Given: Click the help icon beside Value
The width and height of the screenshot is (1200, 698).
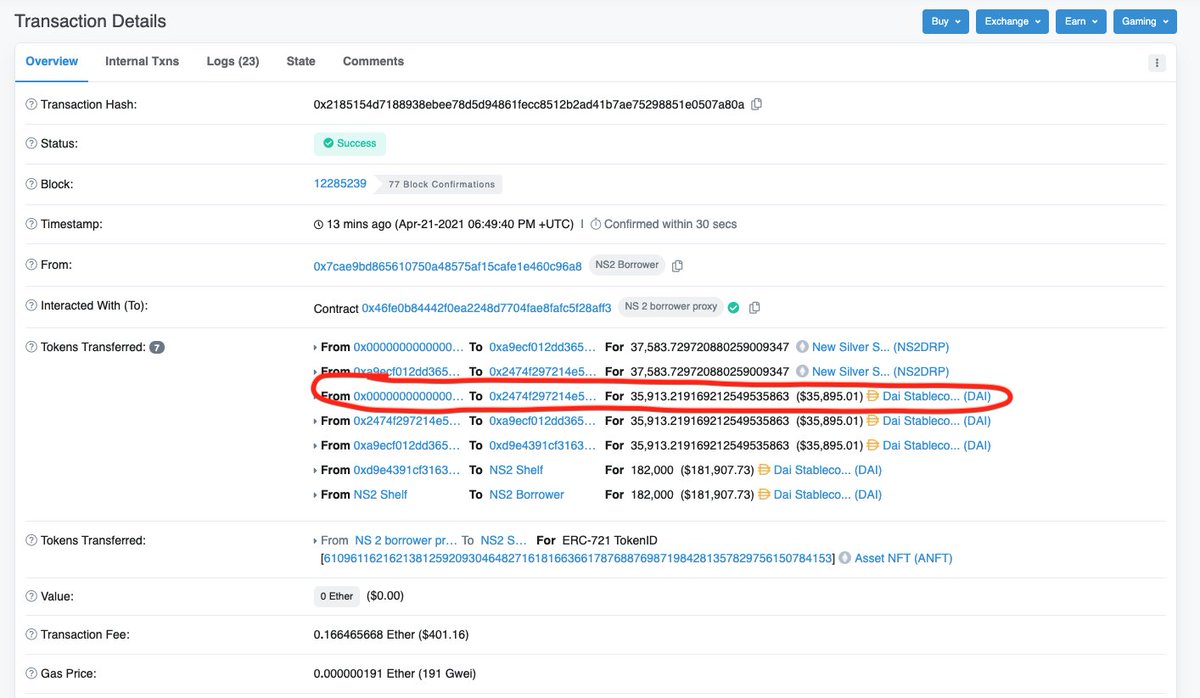Looking at the screenshot, I should click(x=31, y=597).
